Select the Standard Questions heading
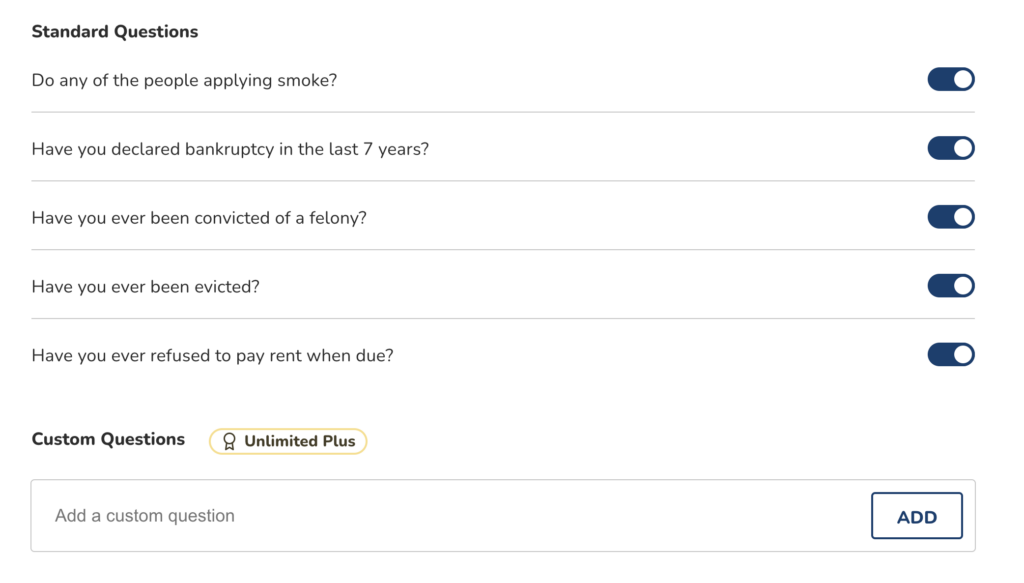The image size is (1024, 583). point(114,31)
